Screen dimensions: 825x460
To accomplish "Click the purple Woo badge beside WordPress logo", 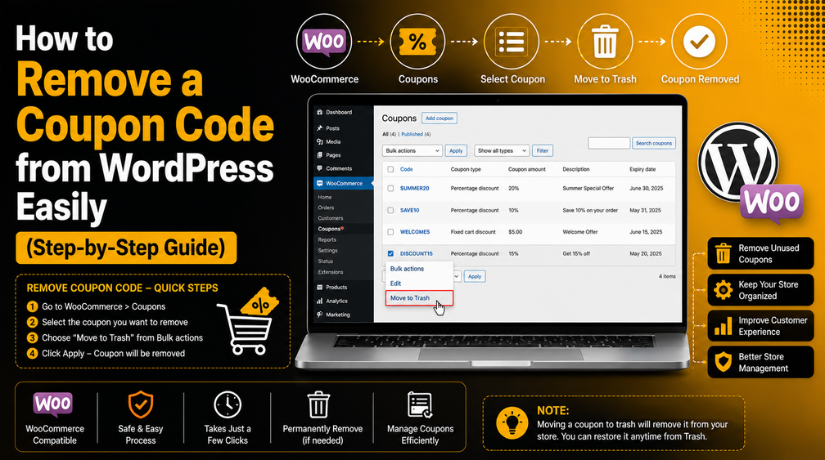I will 771,202.
